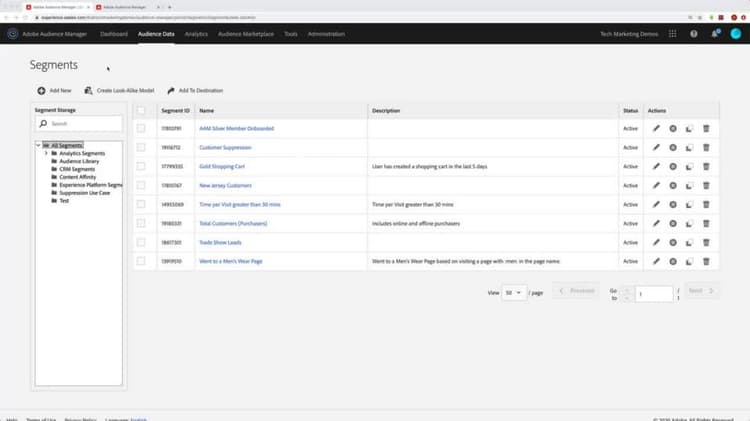Select the Test folder
The width and height of the screenshot is (750, 421).
pyautogui.click(x=64, y=200)
